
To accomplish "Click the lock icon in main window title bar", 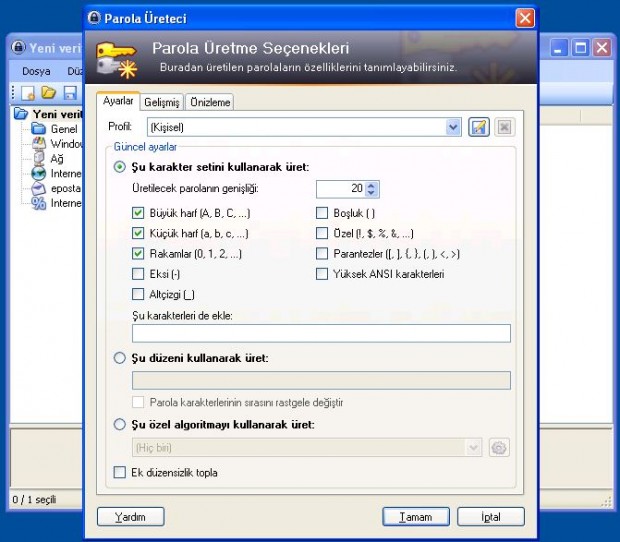I will pyautogui.click(x=18, y=47).
